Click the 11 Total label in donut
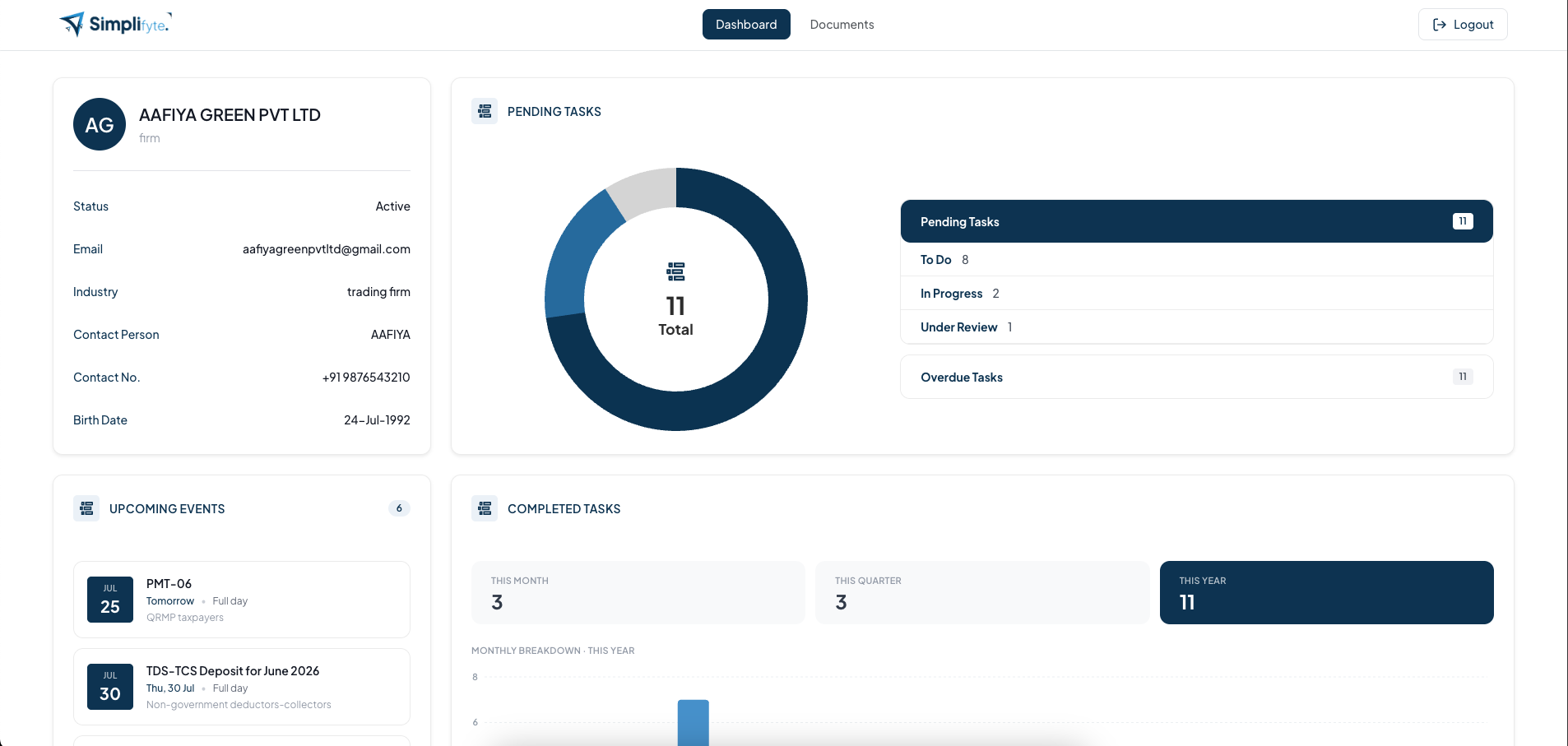 tap(675, 316)
